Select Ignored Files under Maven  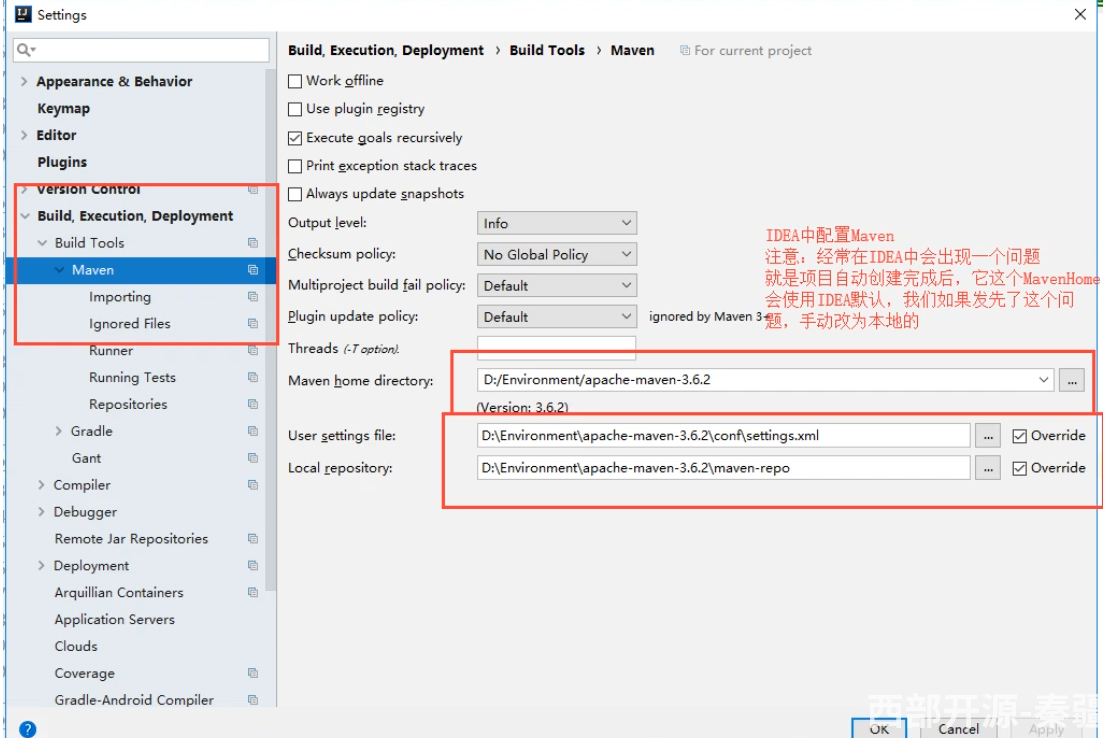click(x=130, y=323)
